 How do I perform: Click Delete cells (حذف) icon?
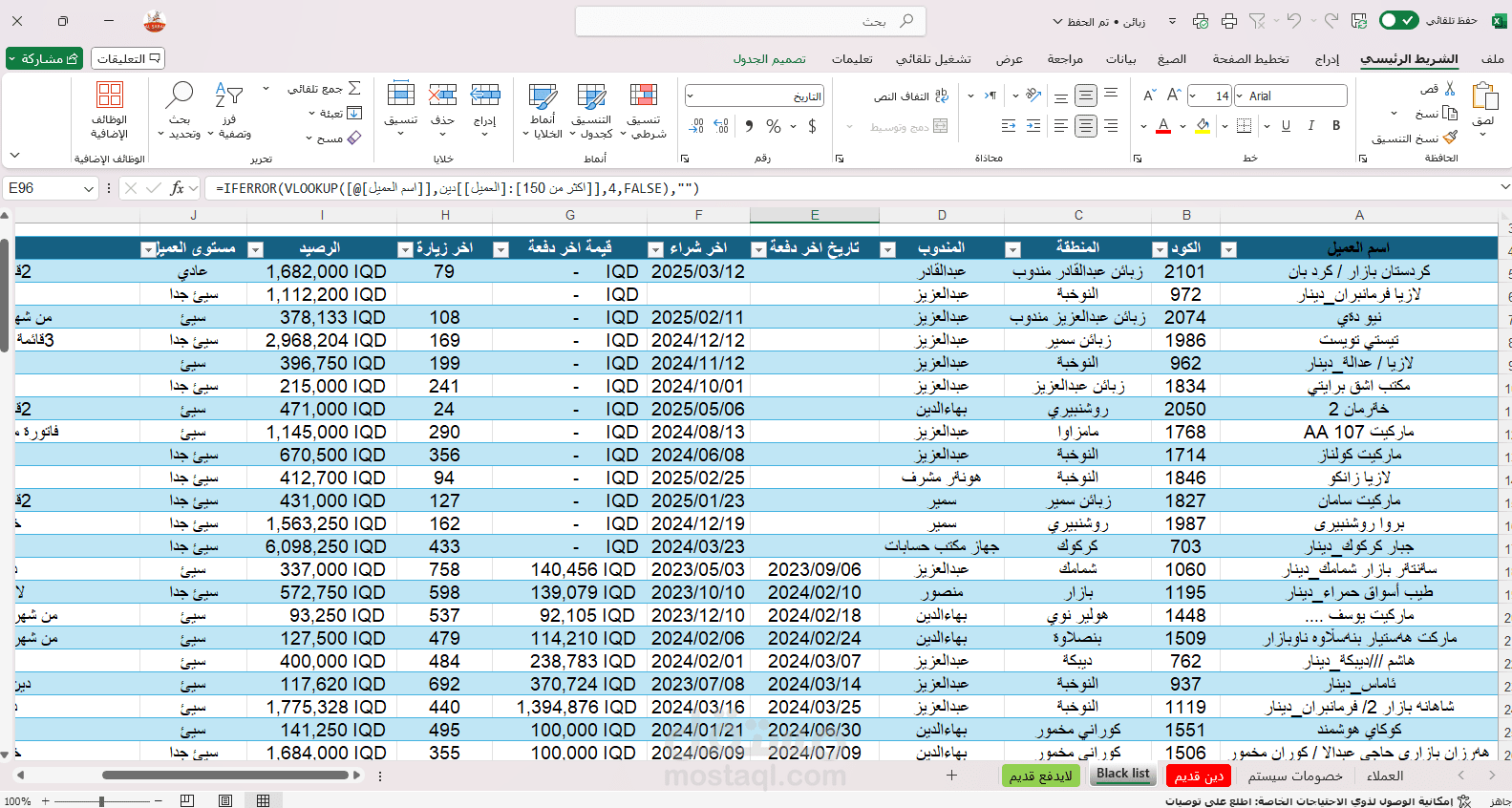coord(442,95)
